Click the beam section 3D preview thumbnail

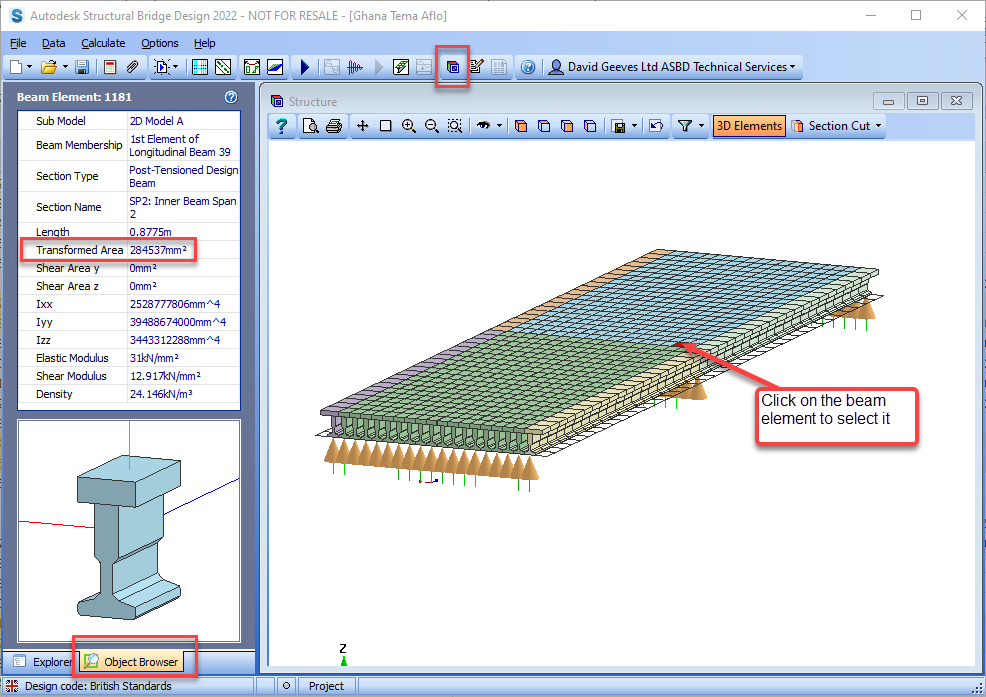tap(129, 531)
